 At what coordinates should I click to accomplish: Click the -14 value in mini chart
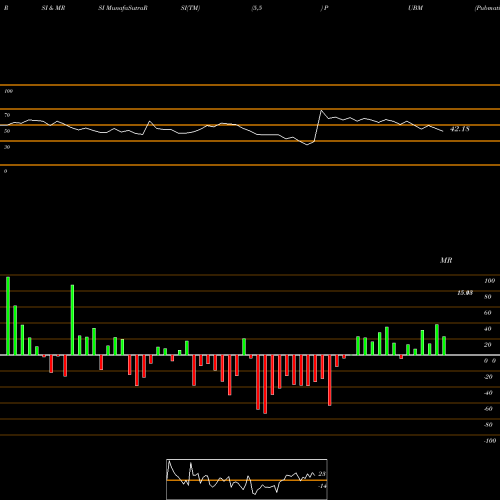[322, 486]
